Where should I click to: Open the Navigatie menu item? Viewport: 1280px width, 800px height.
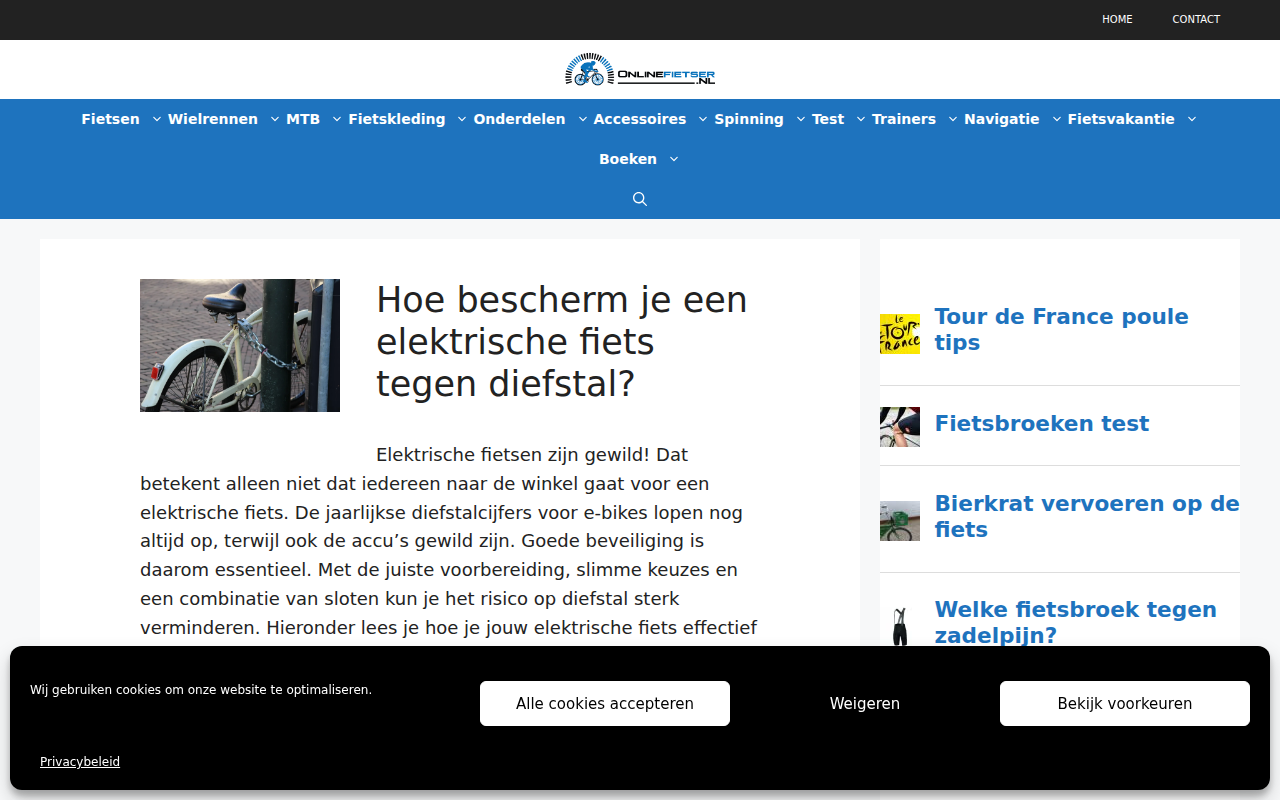pyautogui.click(x=1002, y=119)
